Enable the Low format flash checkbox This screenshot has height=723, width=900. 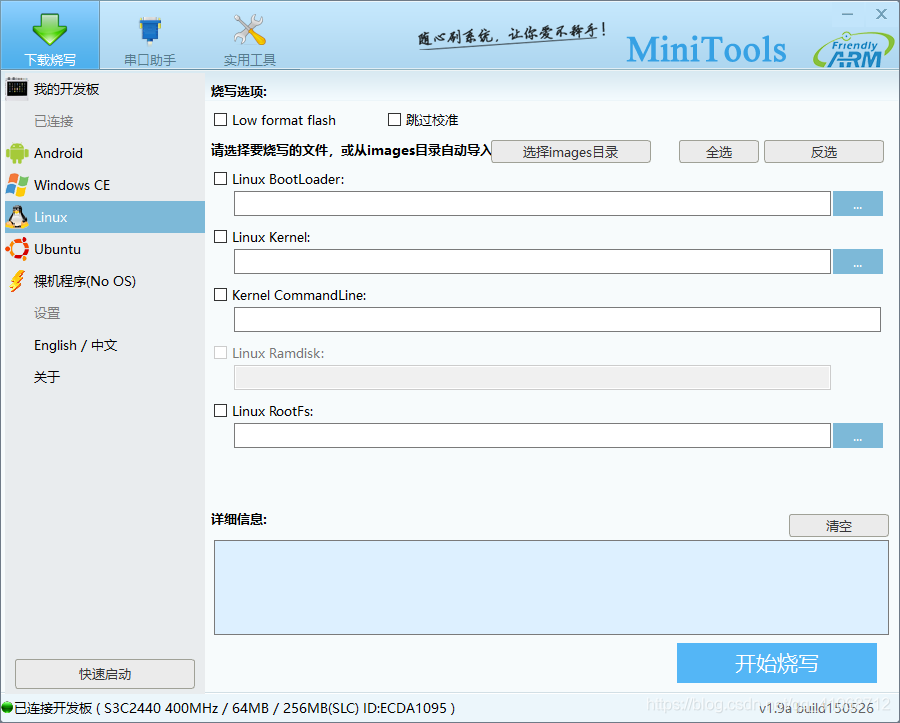point(220,119)
